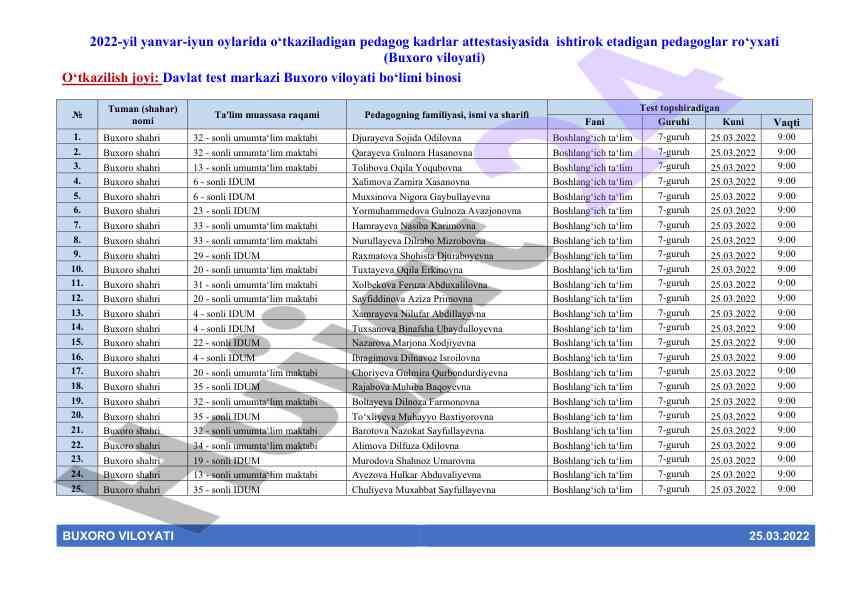Click the name 'Yormuhammedova Gulnoza Avazjonovna'
The height and width of the screenshot is (596, 842).
(436, 211)
